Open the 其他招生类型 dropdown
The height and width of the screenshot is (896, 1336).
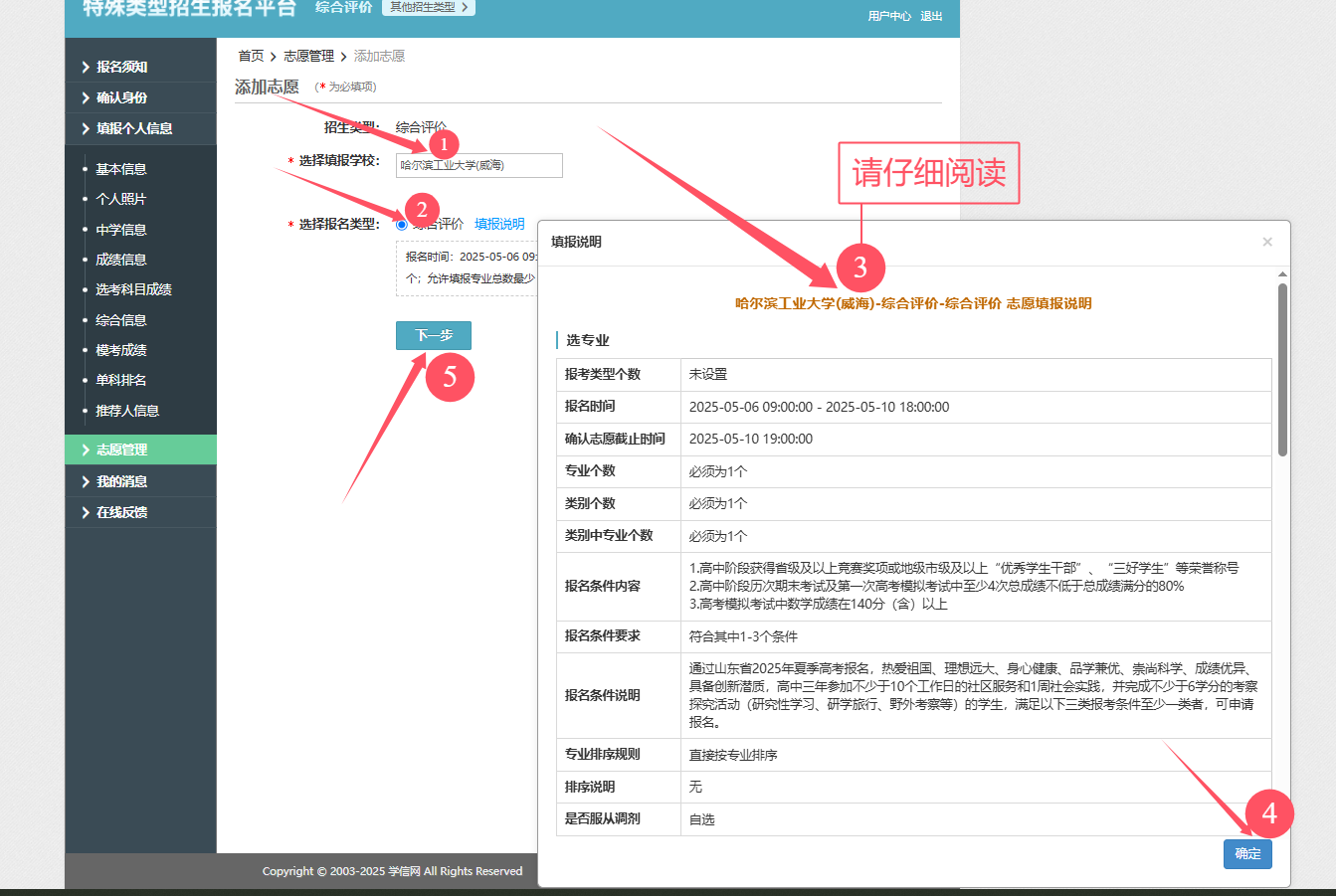[x=428, y=8]
